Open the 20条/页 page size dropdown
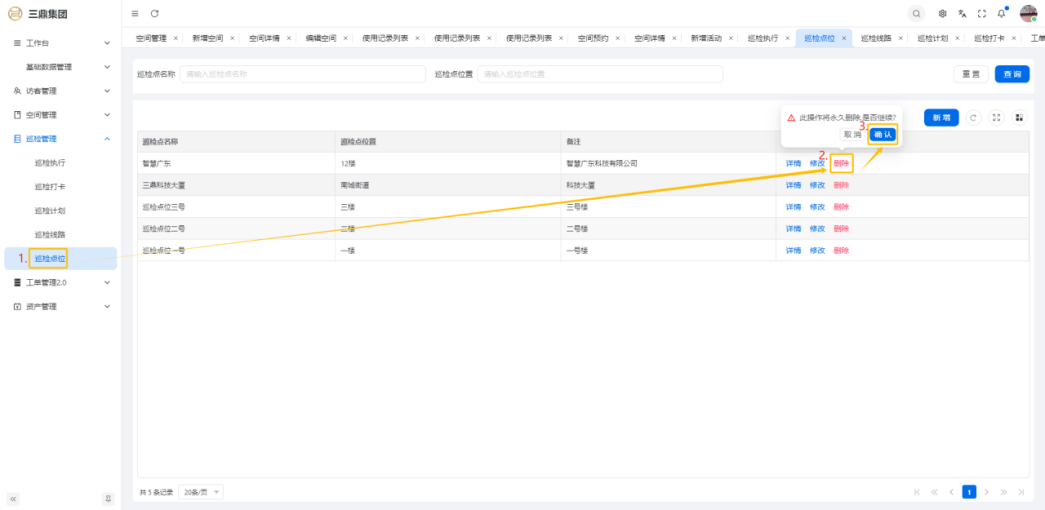 [202, 492]
